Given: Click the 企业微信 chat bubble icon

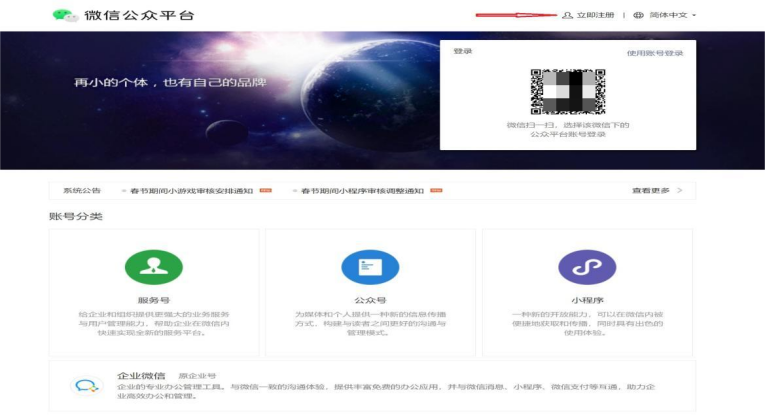Looking at the screenshot, I should click(86, 386).
